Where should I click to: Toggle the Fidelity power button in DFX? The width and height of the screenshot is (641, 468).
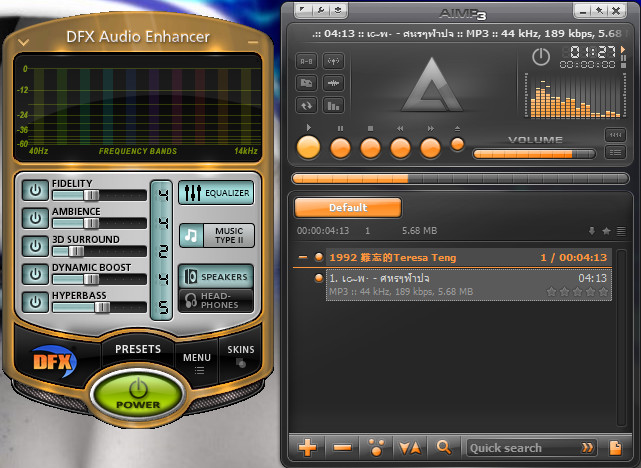pos(35,191)
